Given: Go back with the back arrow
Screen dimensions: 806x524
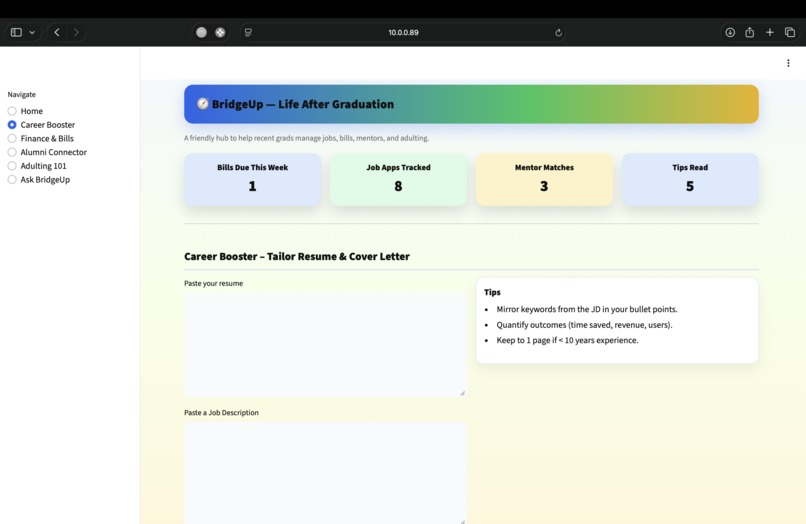Looking at the screenshot, I should (57, 32).
